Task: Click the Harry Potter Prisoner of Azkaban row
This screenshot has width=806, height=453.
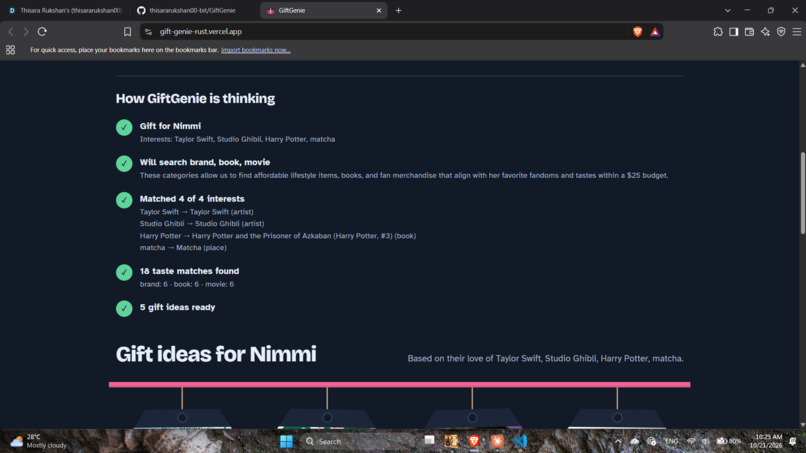Action: click(278, 236)
